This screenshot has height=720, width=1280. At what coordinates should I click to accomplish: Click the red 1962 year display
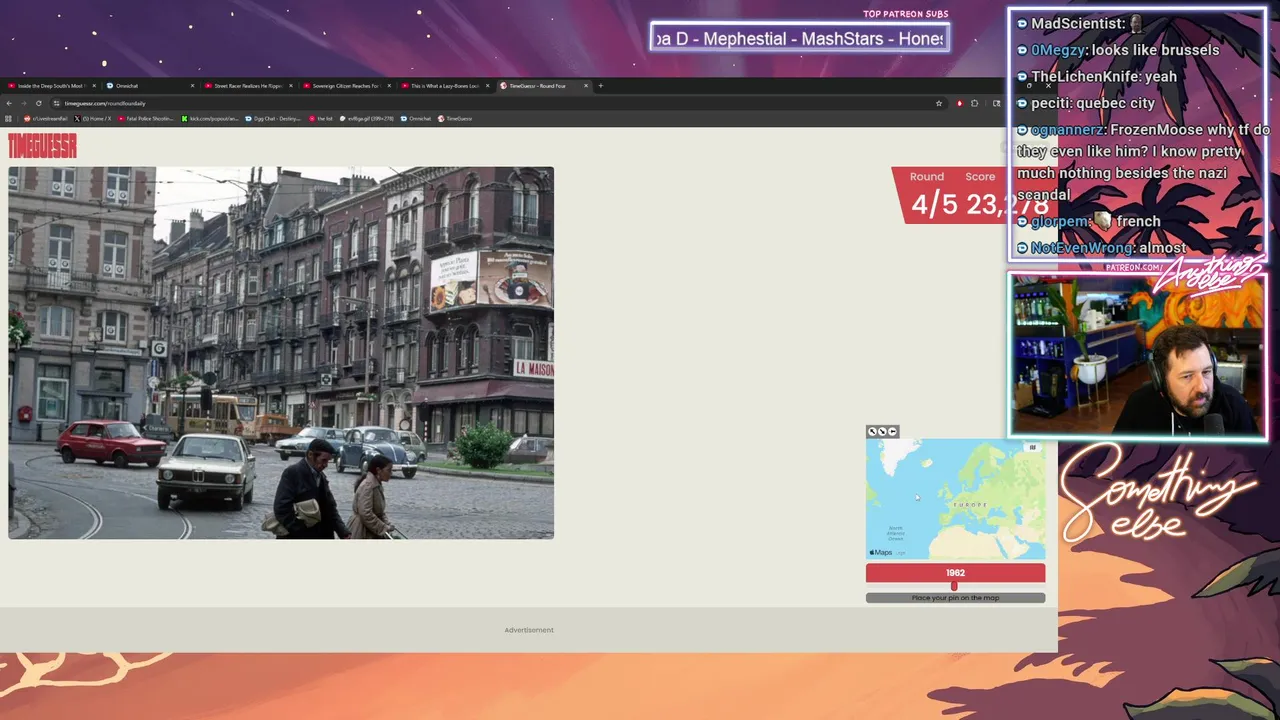(x=955, y=573)
